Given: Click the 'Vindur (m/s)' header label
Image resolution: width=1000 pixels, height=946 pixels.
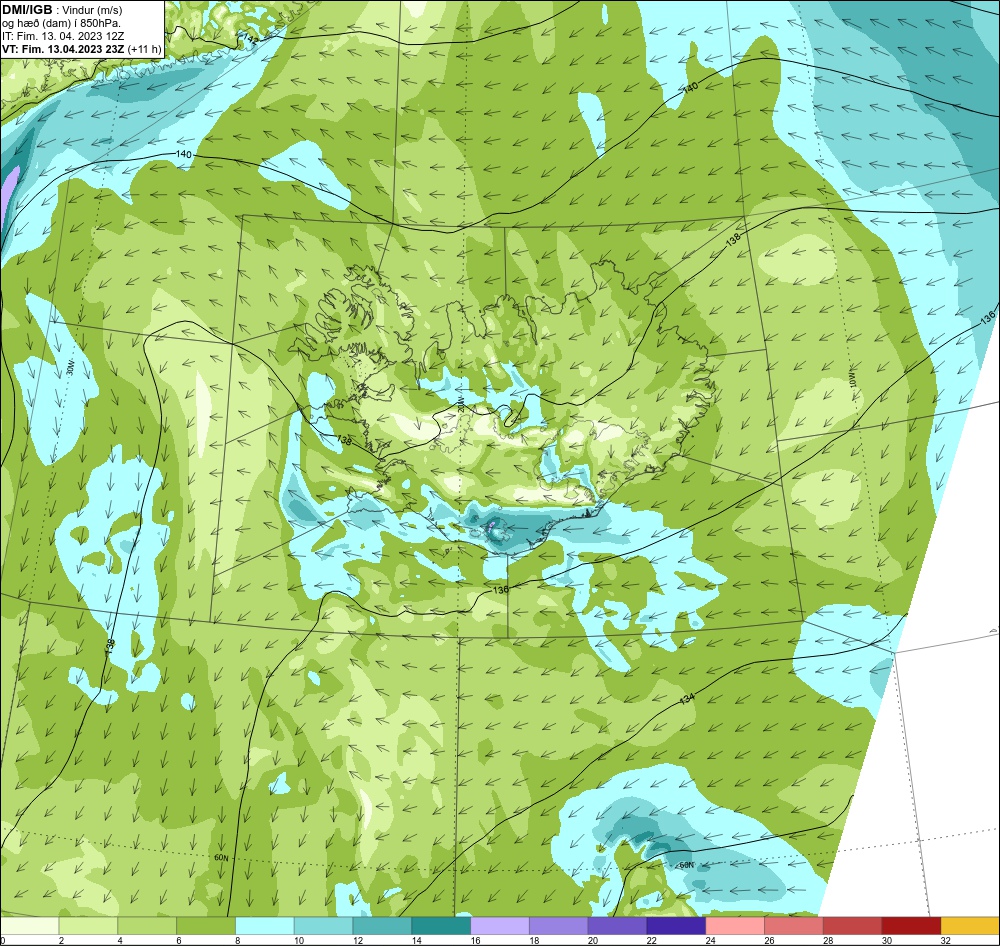Looking at the screenshot, I should [93, 10].
